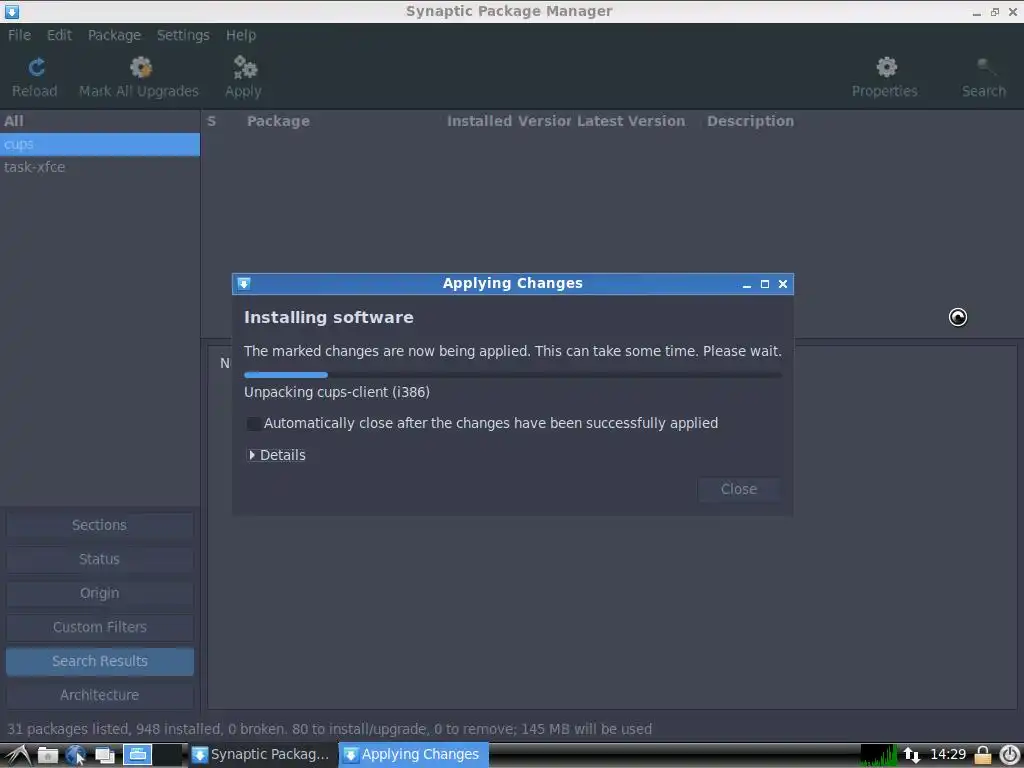Click the S status column header
1024x768 pixels.
pyautogui.click(x=212, y=121)
